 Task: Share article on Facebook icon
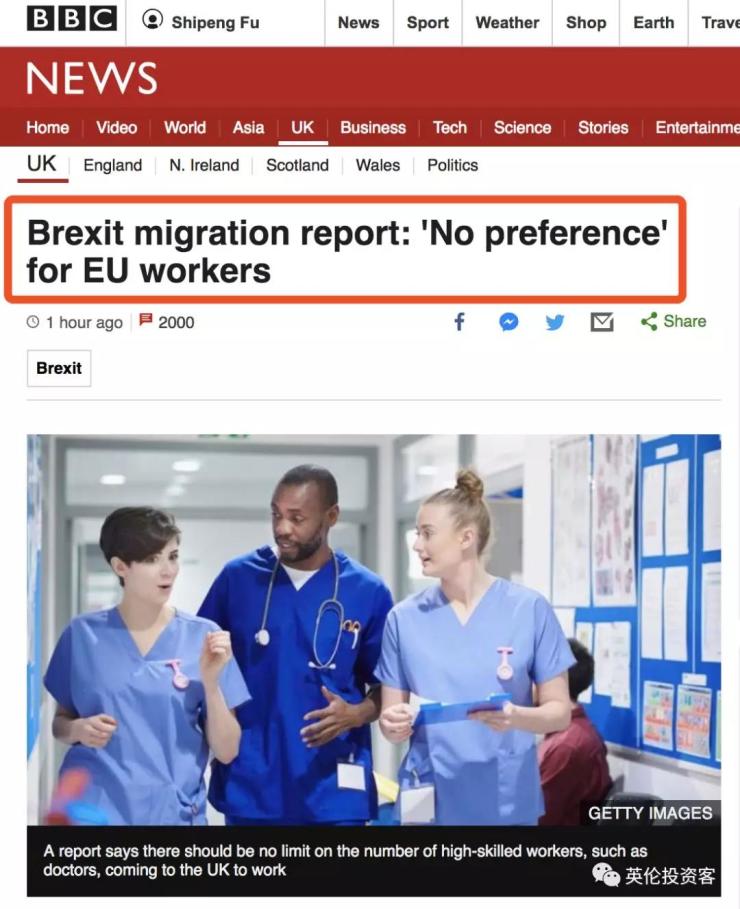pyautogui.click(x=459, y=322)
